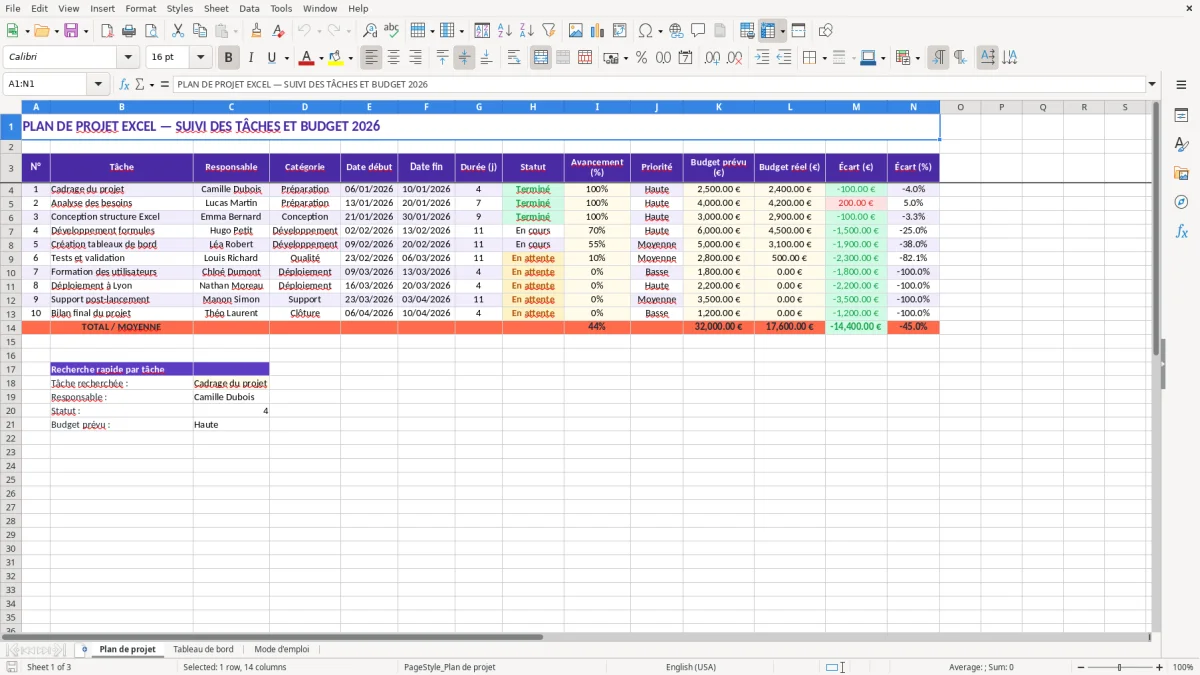Cut selection with the scissors icon
Screen dimensions: 1200x675
pyautogui.click(x=177, y=31)
